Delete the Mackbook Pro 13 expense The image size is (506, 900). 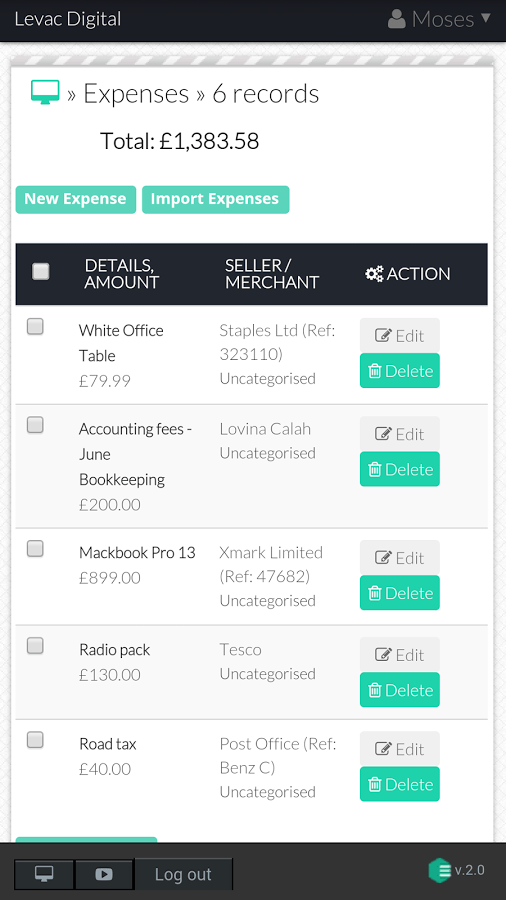tap(400, 593)
